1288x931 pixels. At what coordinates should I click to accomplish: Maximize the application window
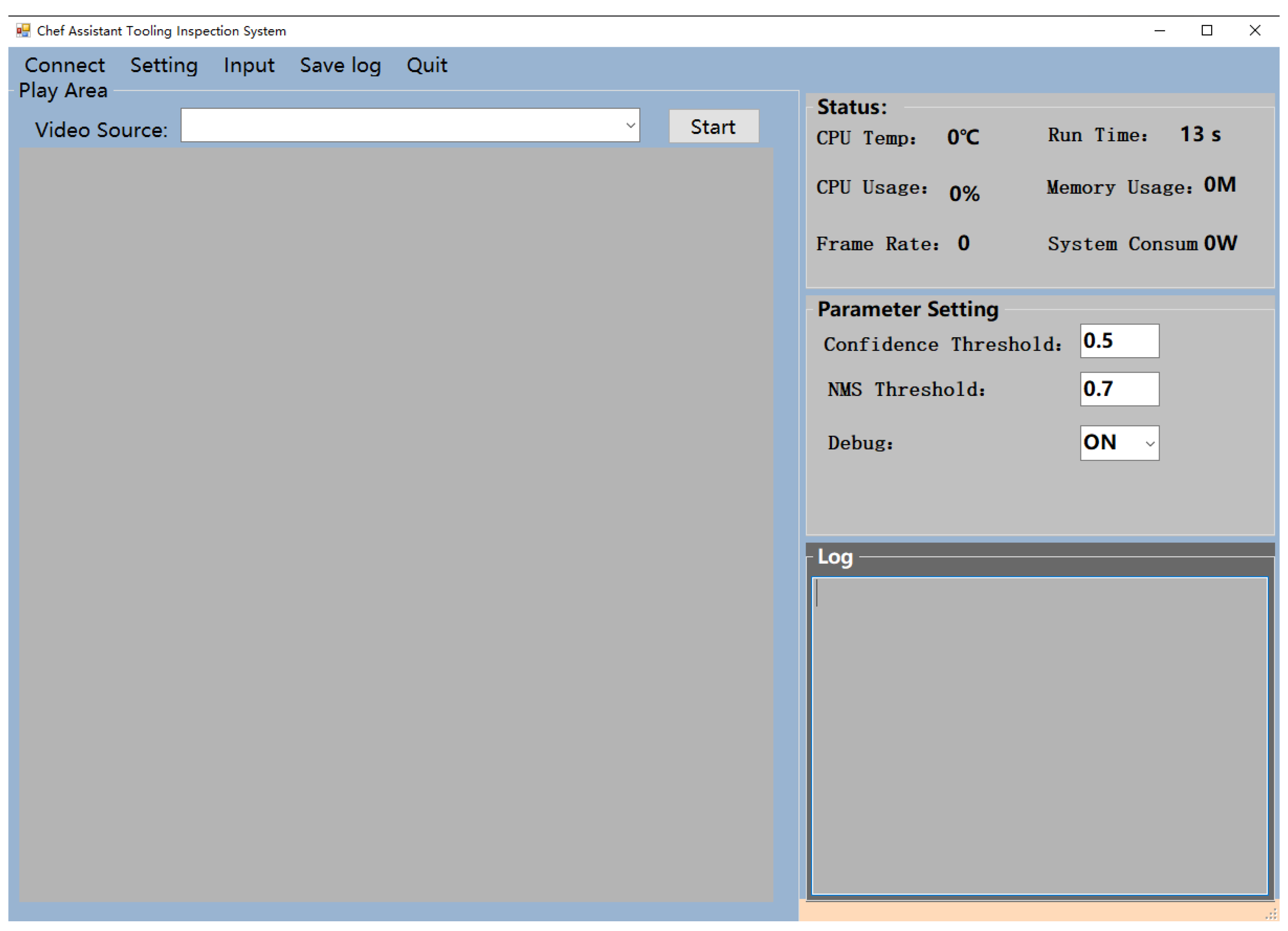coord(1207,30)
